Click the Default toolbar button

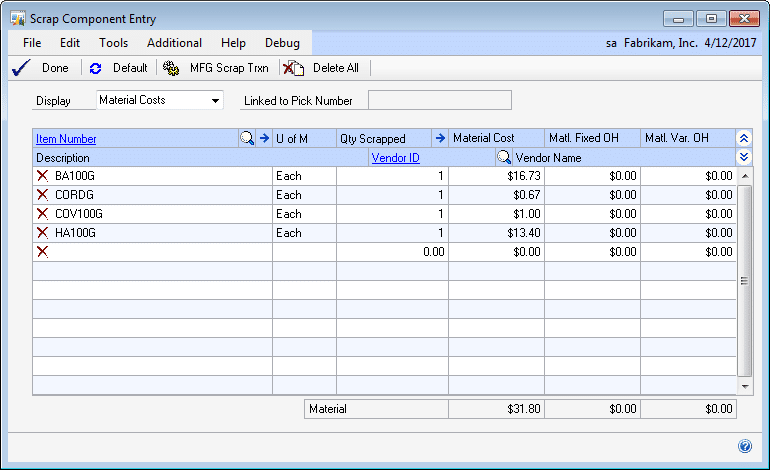119,68
